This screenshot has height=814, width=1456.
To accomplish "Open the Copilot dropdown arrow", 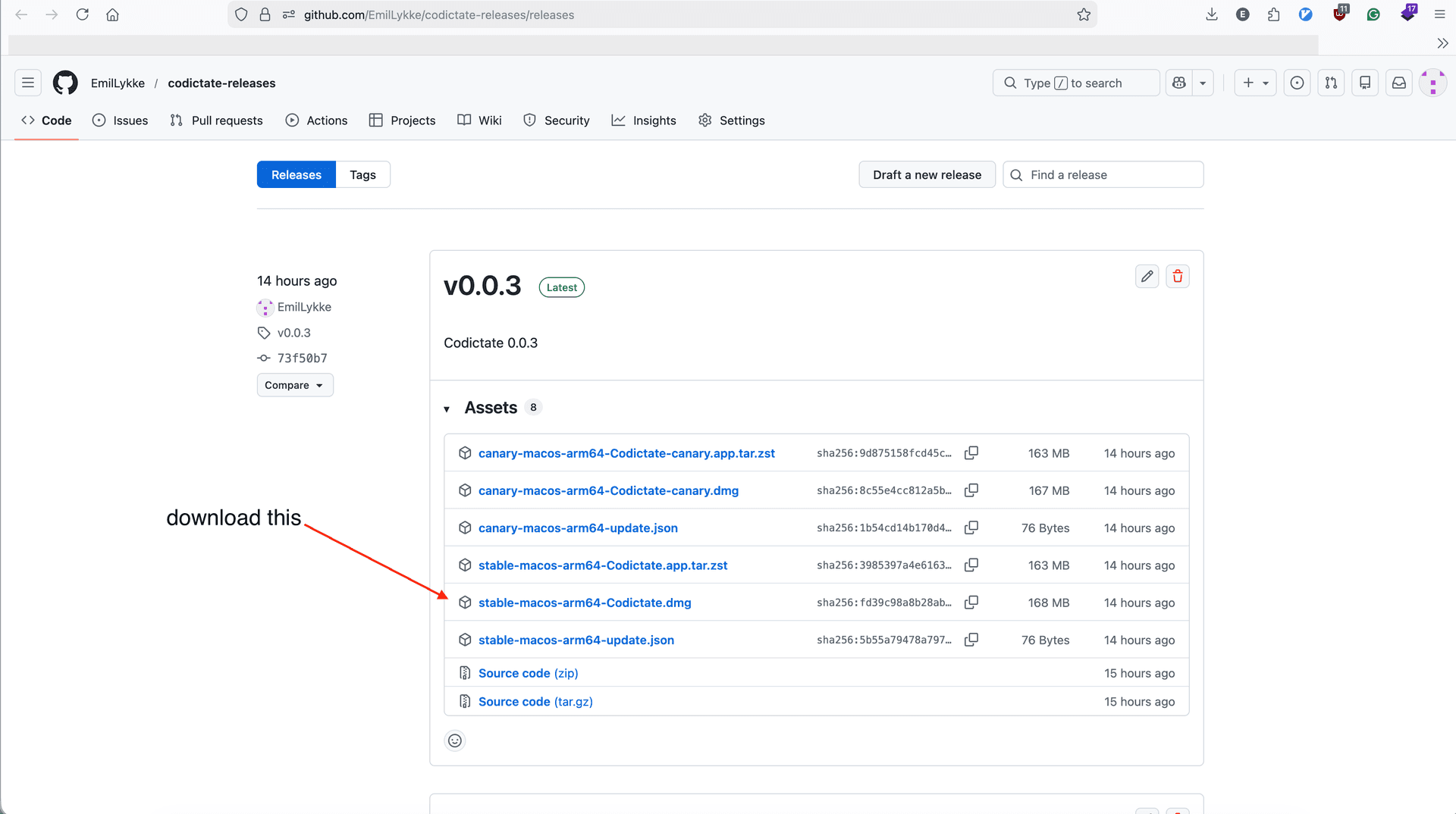I will [1203, 83].
